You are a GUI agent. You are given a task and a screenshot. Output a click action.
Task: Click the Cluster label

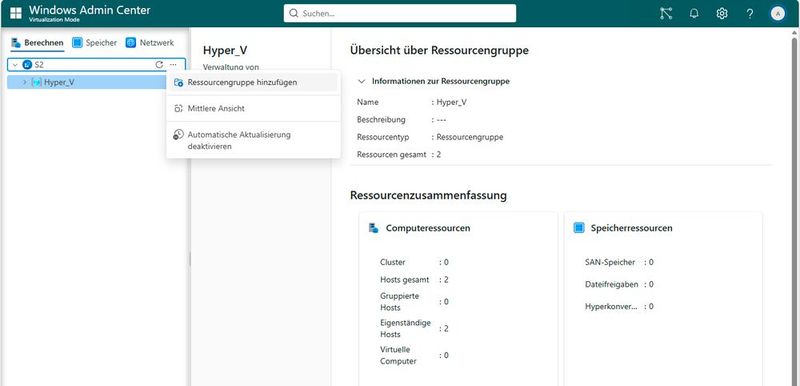click(x=392, y=262)
